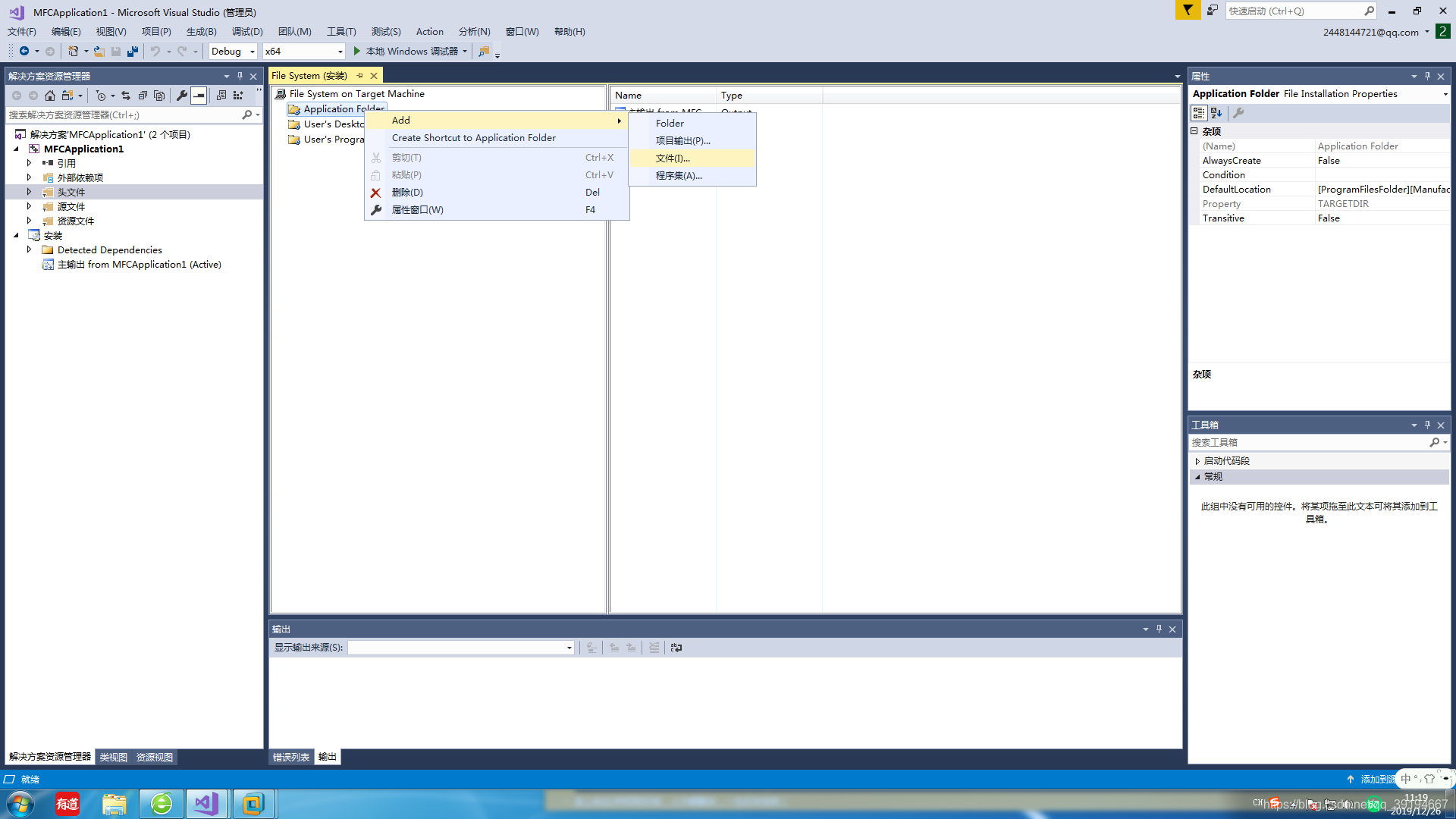Click View Code icon in Solution Explorer toolbar

pos(221,96)
